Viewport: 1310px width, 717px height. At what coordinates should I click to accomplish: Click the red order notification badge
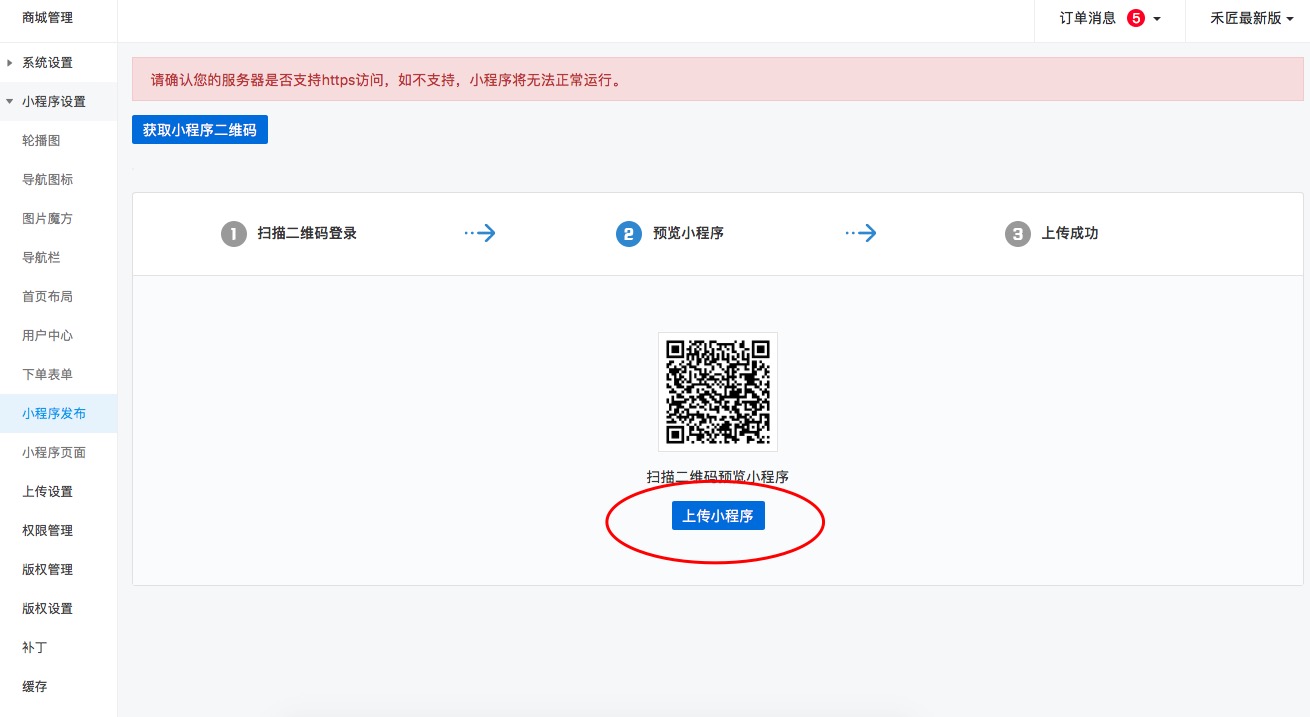[x=1135, y=18]
